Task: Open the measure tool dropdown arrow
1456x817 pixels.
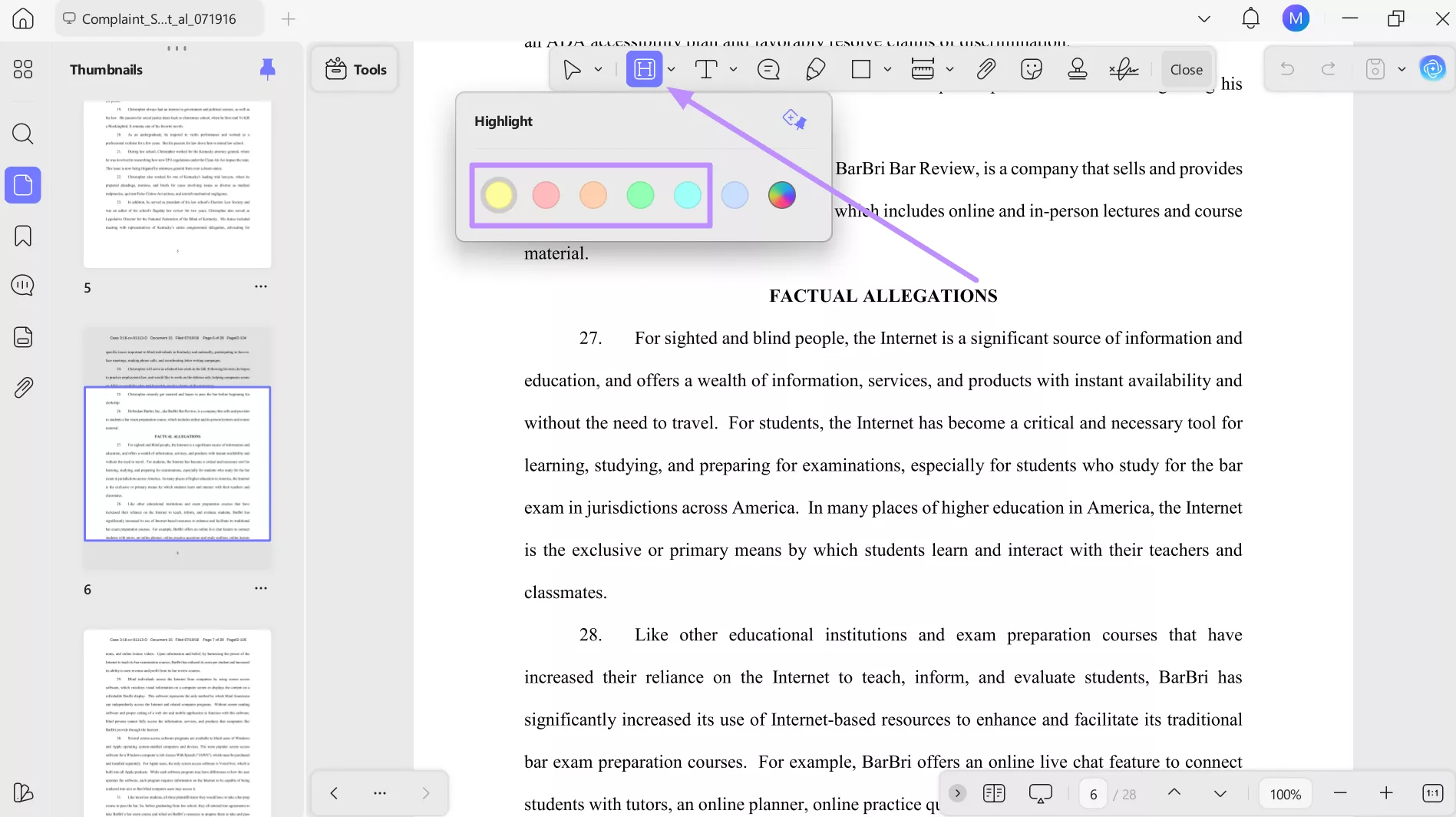Action: [950, 69]
